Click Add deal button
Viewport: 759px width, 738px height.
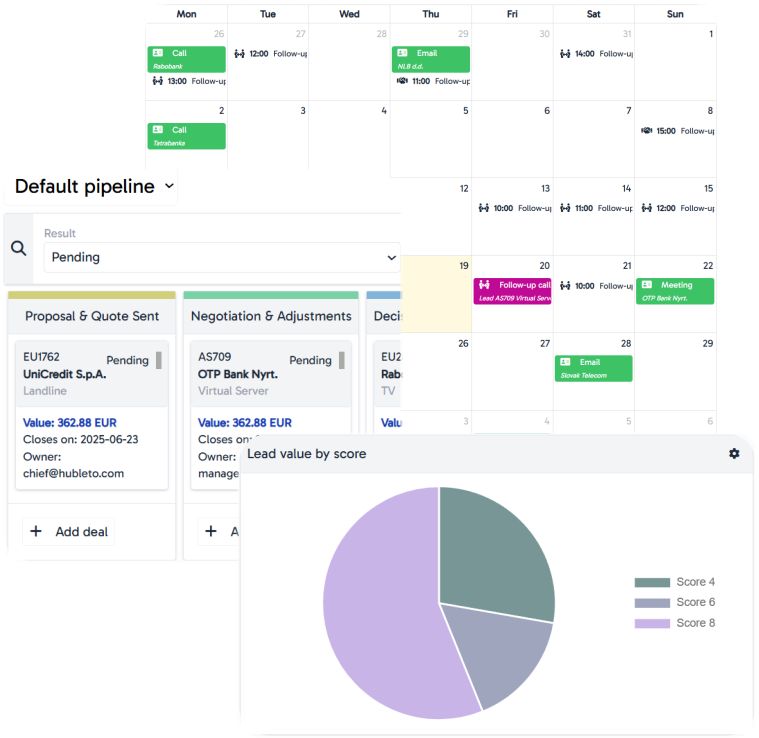coord(69,531)
